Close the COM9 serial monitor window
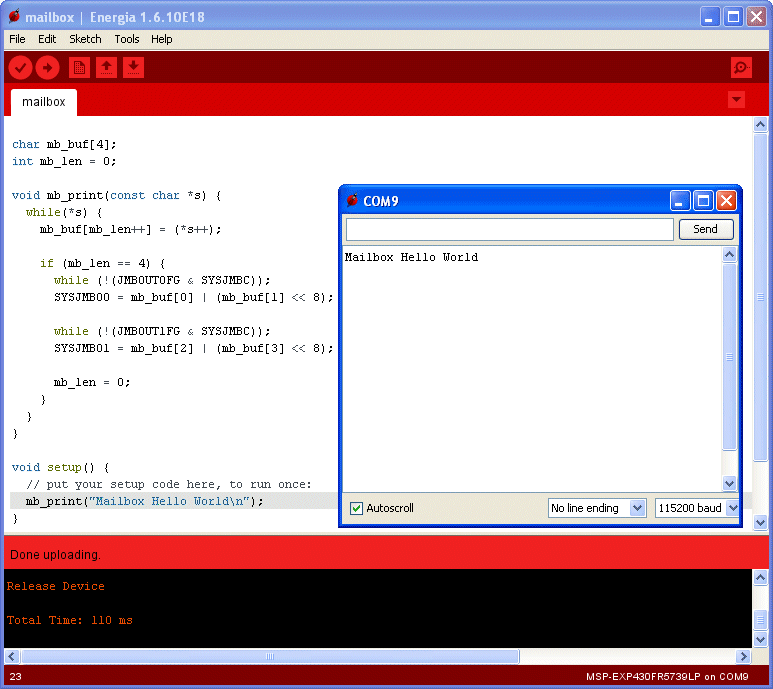 pyautogui.click(x=726, y=201)
